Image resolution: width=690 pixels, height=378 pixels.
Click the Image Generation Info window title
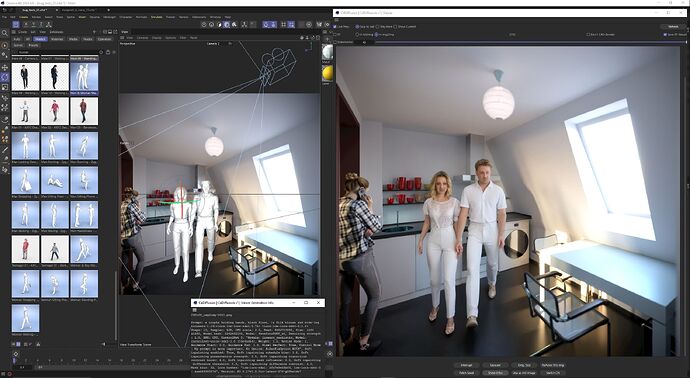[x=235, y=303]
